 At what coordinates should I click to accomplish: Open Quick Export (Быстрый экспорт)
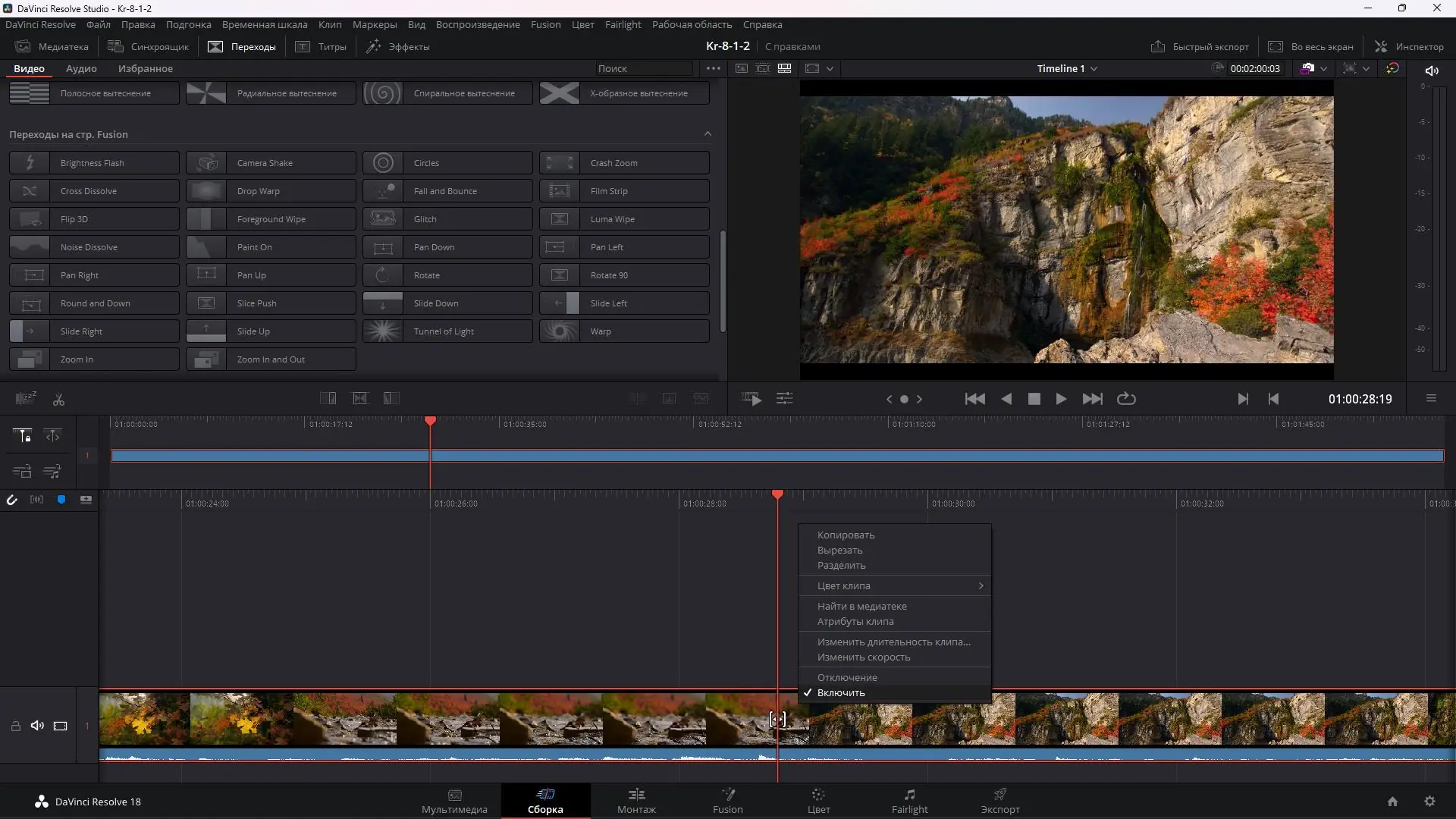pyautogui.click(x=1199, y=46)
